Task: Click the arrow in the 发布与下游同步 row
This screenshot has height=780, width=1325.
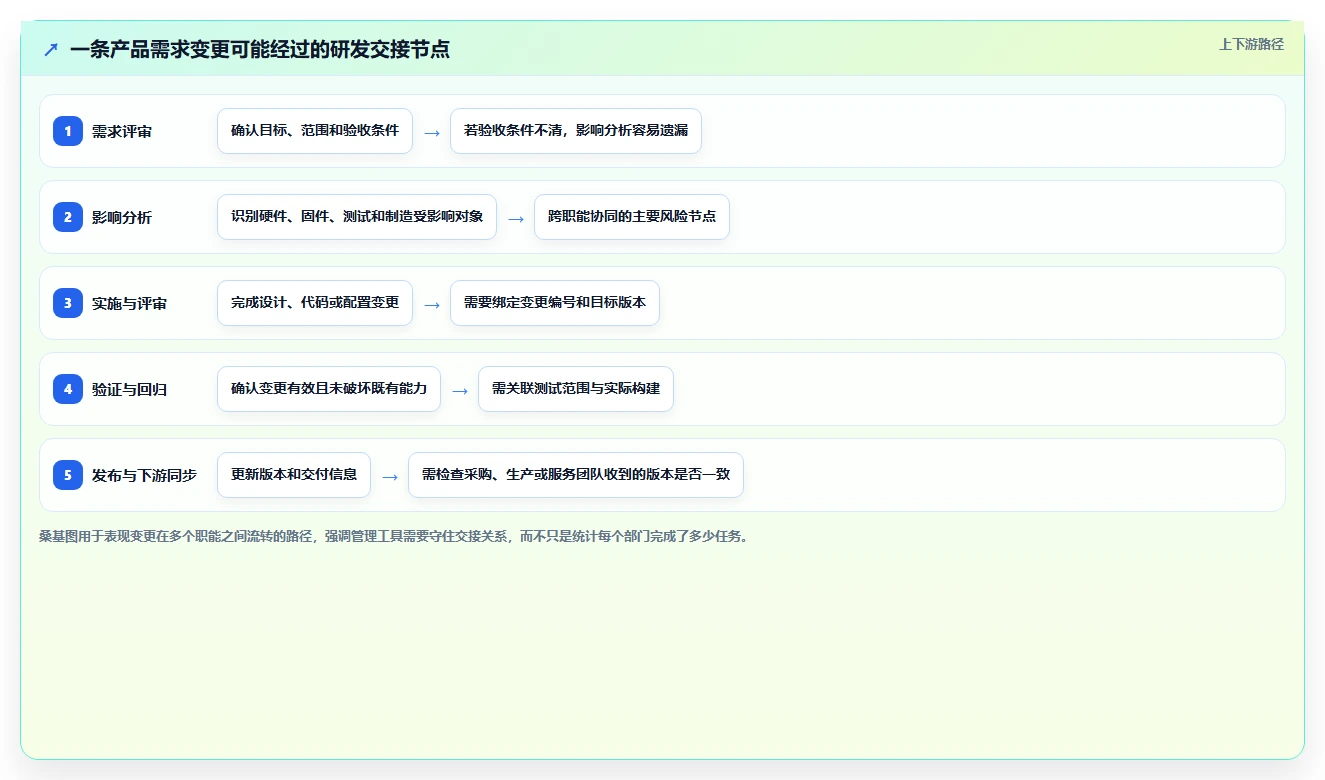Action: click(x=390, y=476)
